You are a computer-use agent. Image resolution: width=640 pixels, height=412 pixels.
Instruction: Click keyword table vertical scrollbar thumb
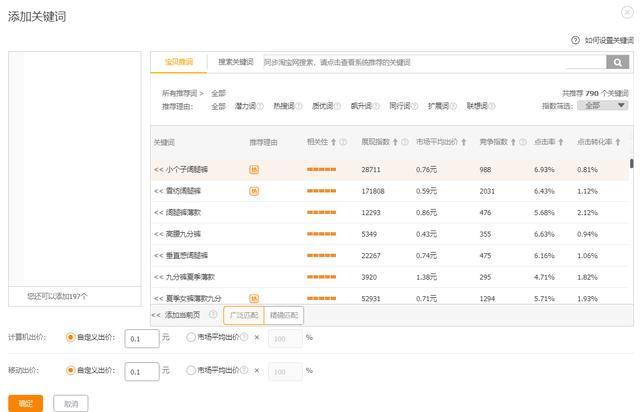pyautogui.click(x=631, y=163)
